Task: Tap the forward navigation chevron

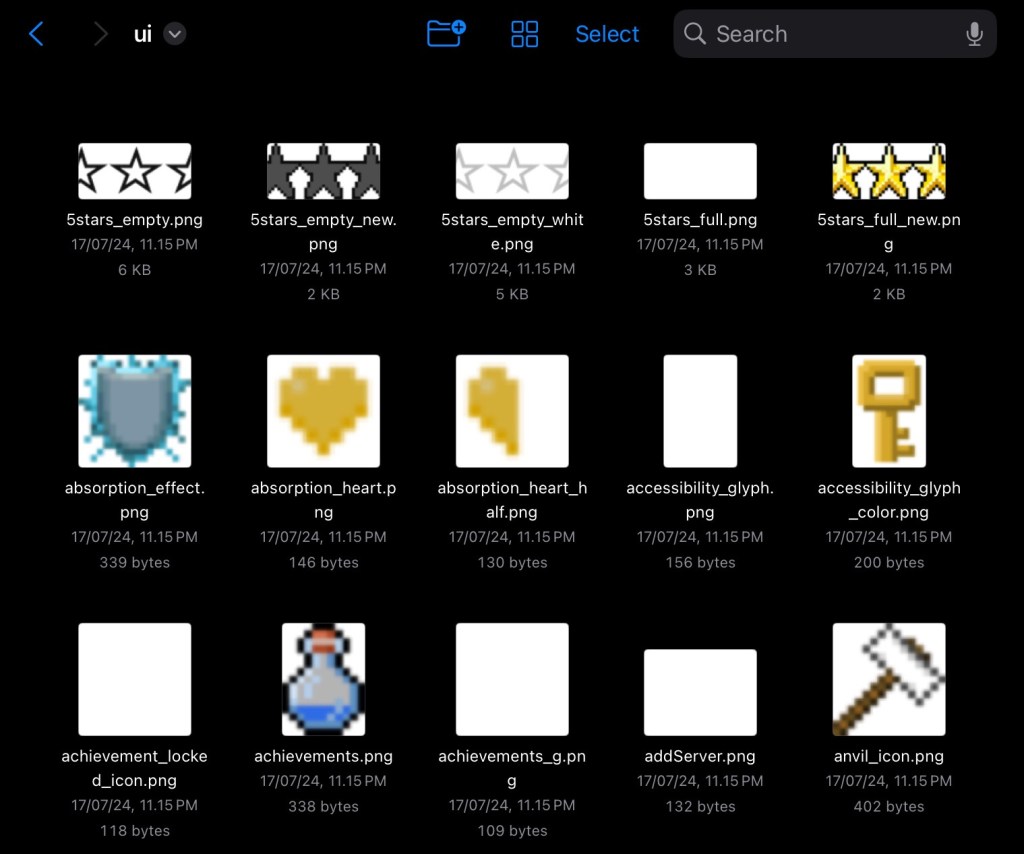Action: (x=100, y=34)
